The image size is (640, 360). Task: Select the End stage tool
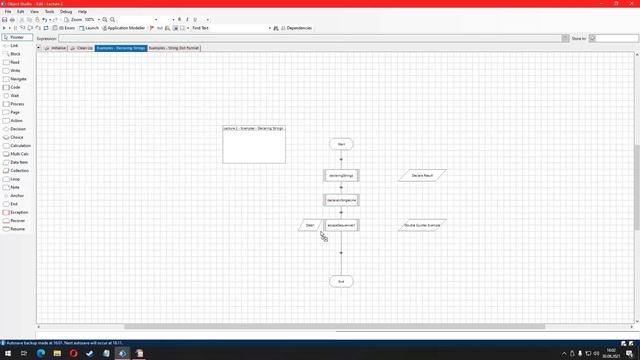click(x=11, y=204)
